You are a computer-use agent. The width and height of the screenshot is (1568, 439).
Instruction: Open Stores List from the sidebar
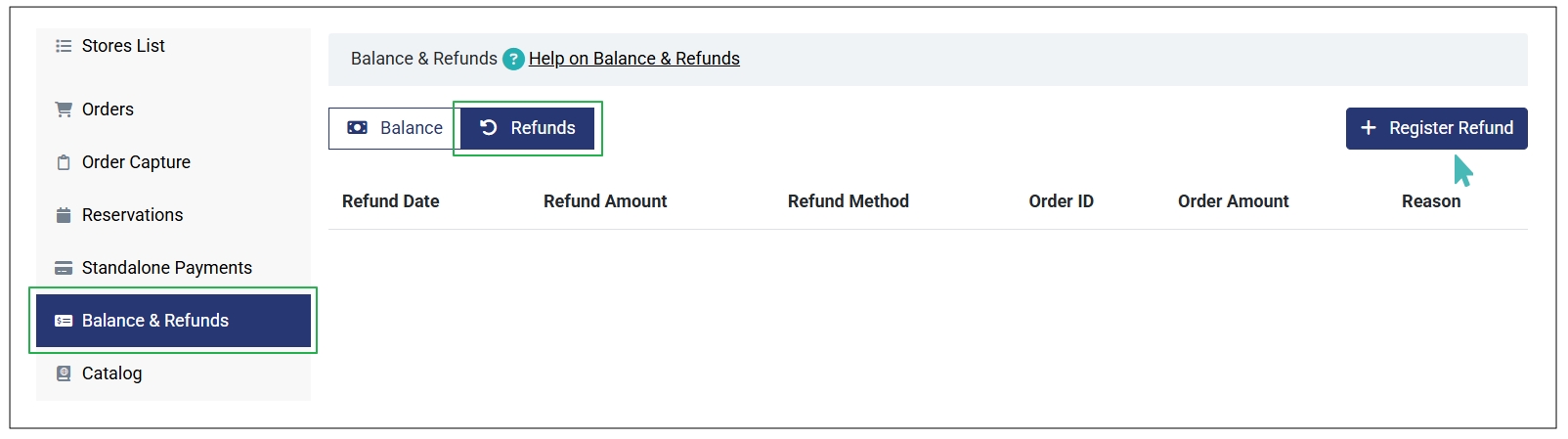pos(123,46)
